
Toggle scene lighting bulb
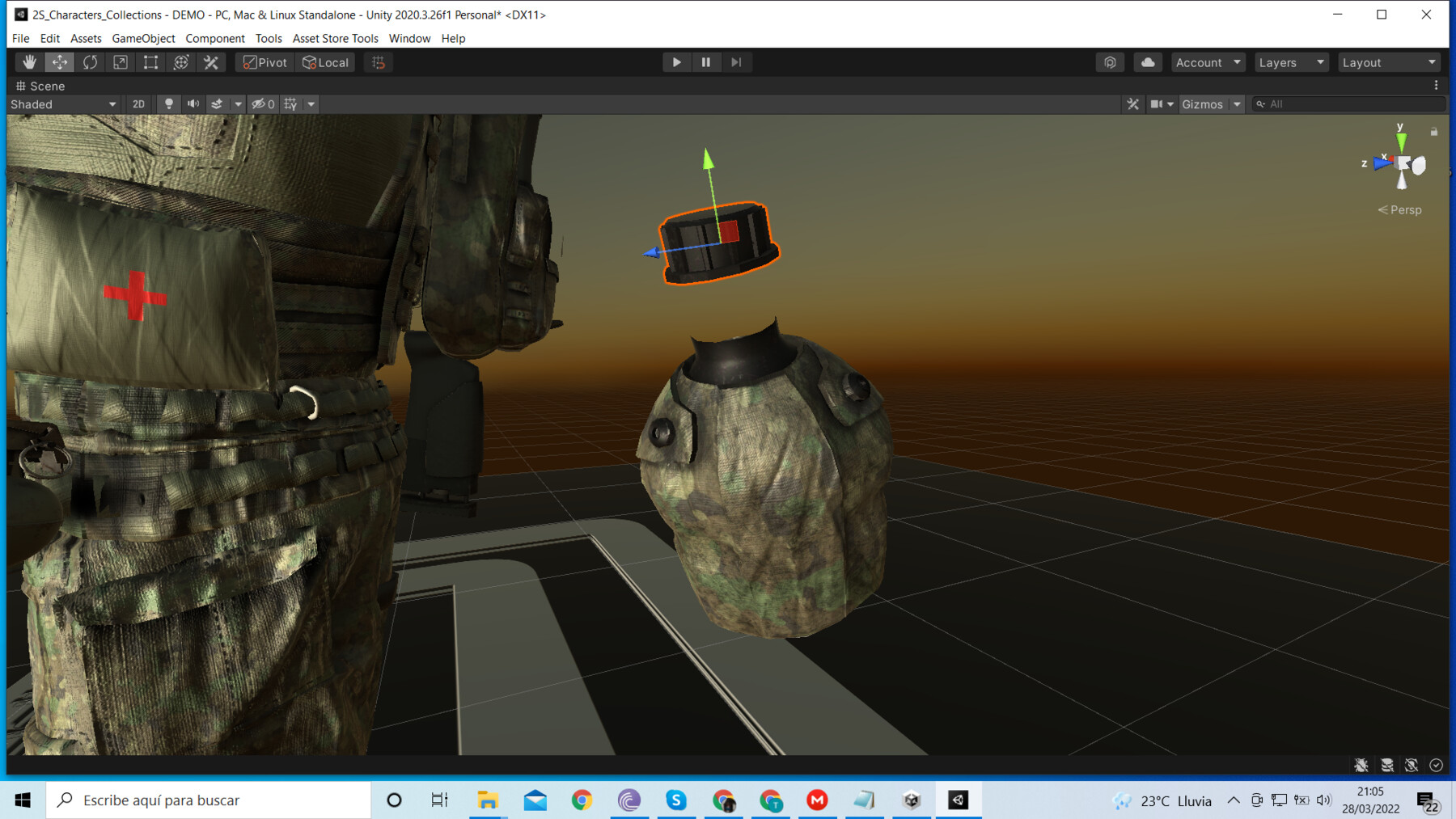coord(169,104)
